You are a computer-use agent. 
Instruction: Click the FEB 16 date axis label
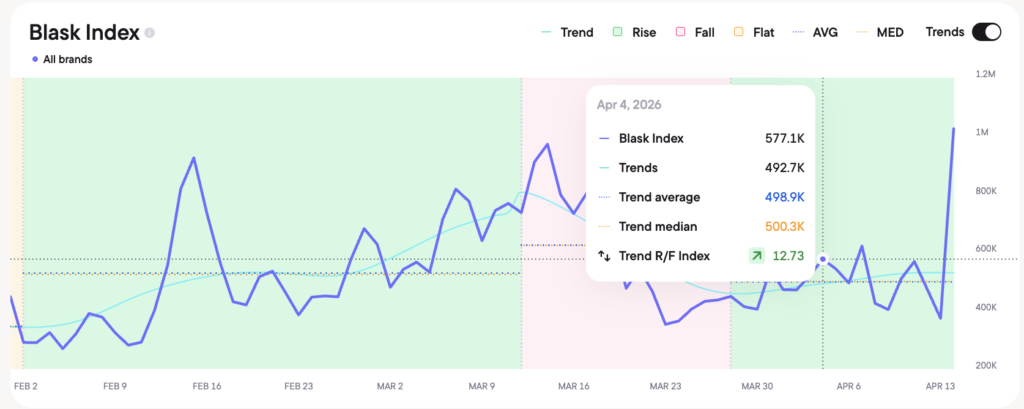205,385
